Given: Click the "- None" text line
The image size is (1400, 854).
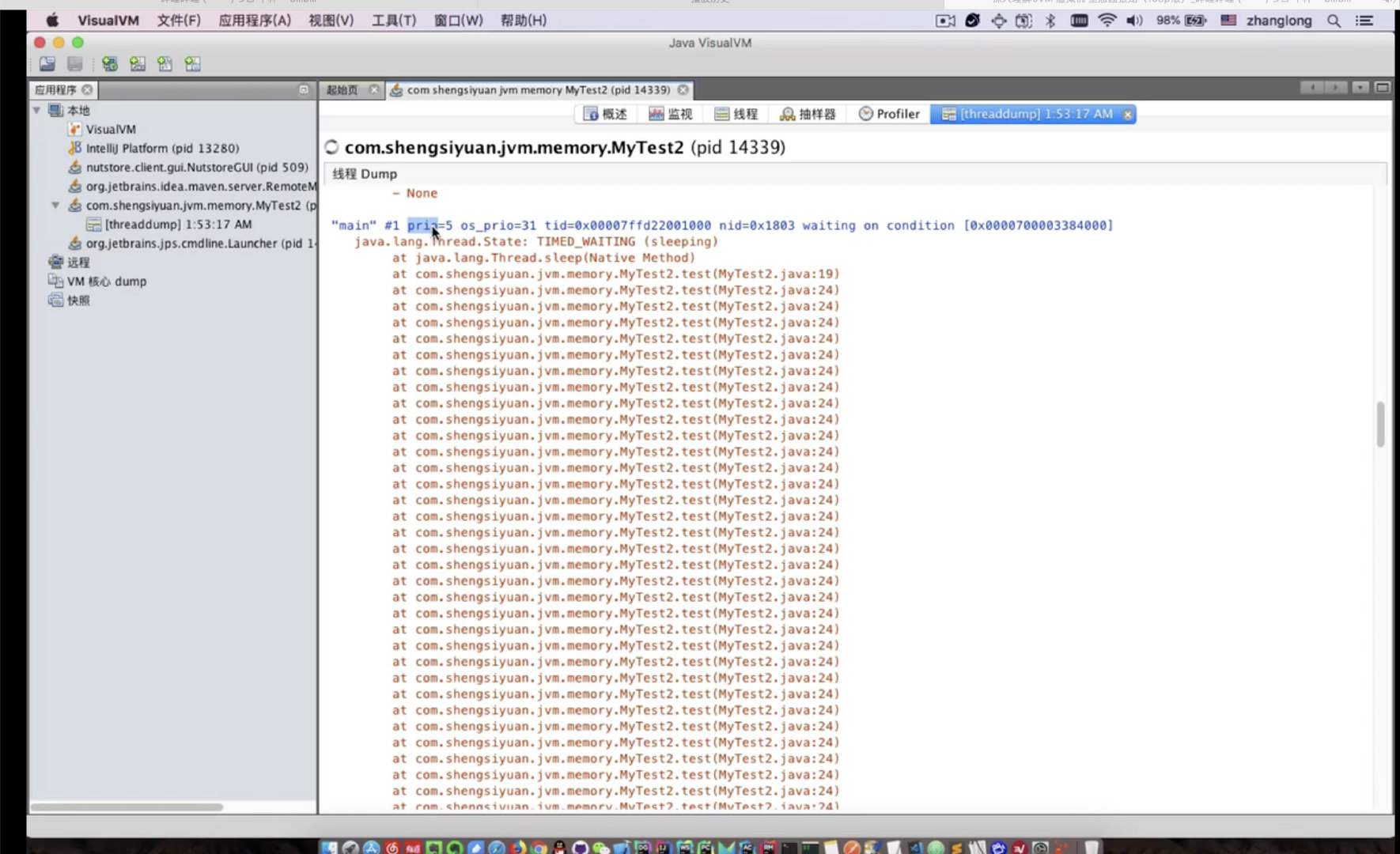Looking at the screenshot, I should click(x=414, y=193).
